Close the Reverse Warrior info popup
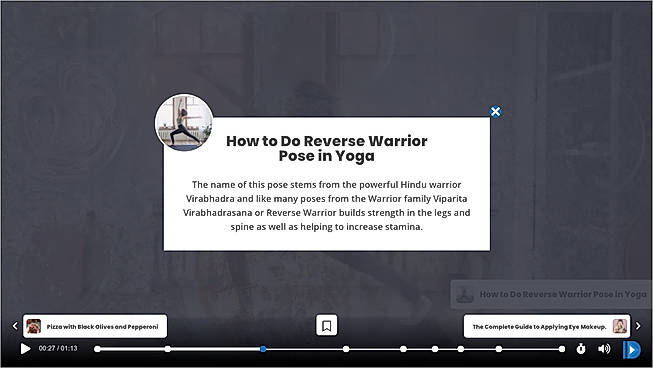Image resolution: width=653 pixels, height=368 pixels. pos(495,112)
